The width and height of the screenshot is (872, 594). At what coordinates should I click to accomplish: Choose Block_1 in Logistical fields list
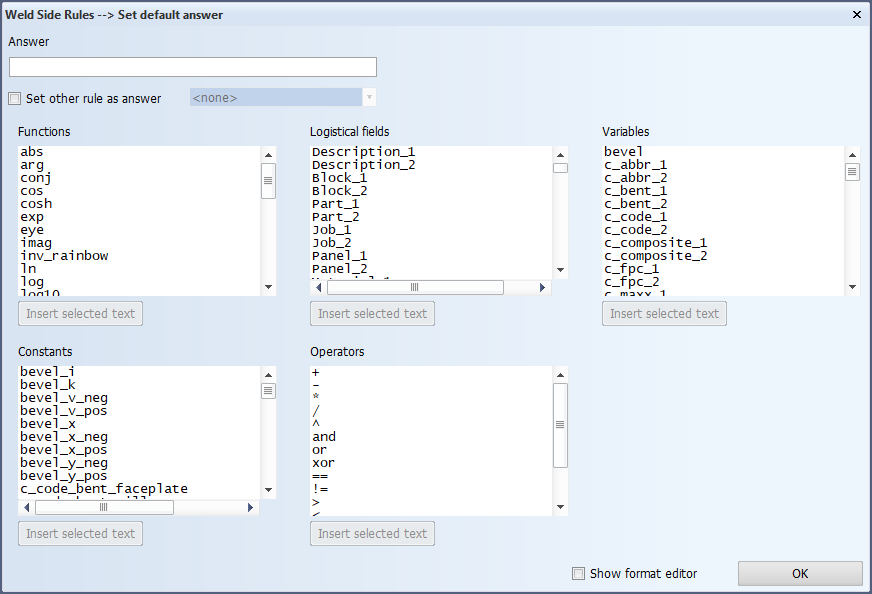(339, 178)
